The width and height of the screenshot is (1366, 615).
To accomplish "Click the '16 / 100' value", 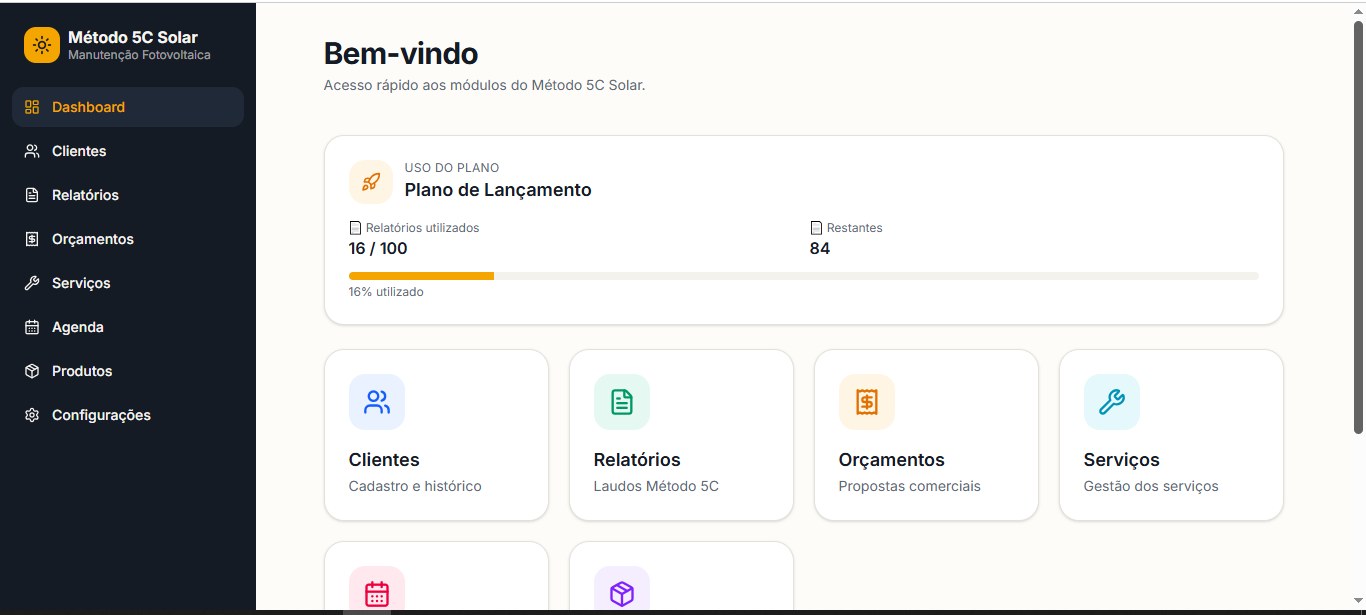I will tap(378, 248).
